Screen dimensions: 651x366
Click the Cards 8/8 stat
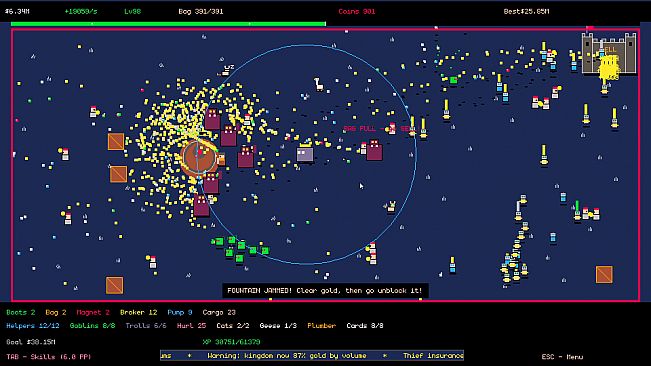(365, 326)
